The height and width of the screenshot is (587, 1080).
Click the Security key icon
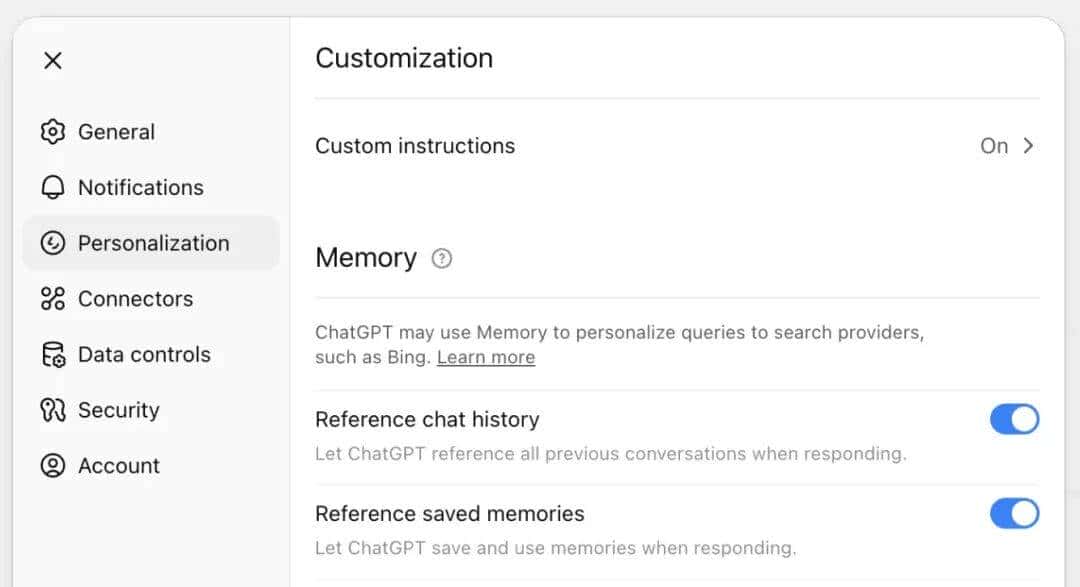[x=53, y=410]
